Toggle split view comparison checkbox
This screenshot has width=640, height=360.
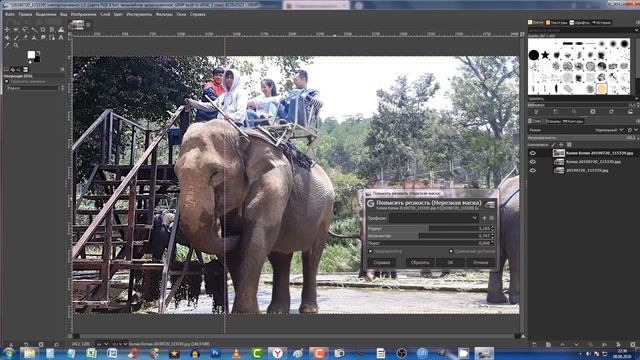[451, 251]
